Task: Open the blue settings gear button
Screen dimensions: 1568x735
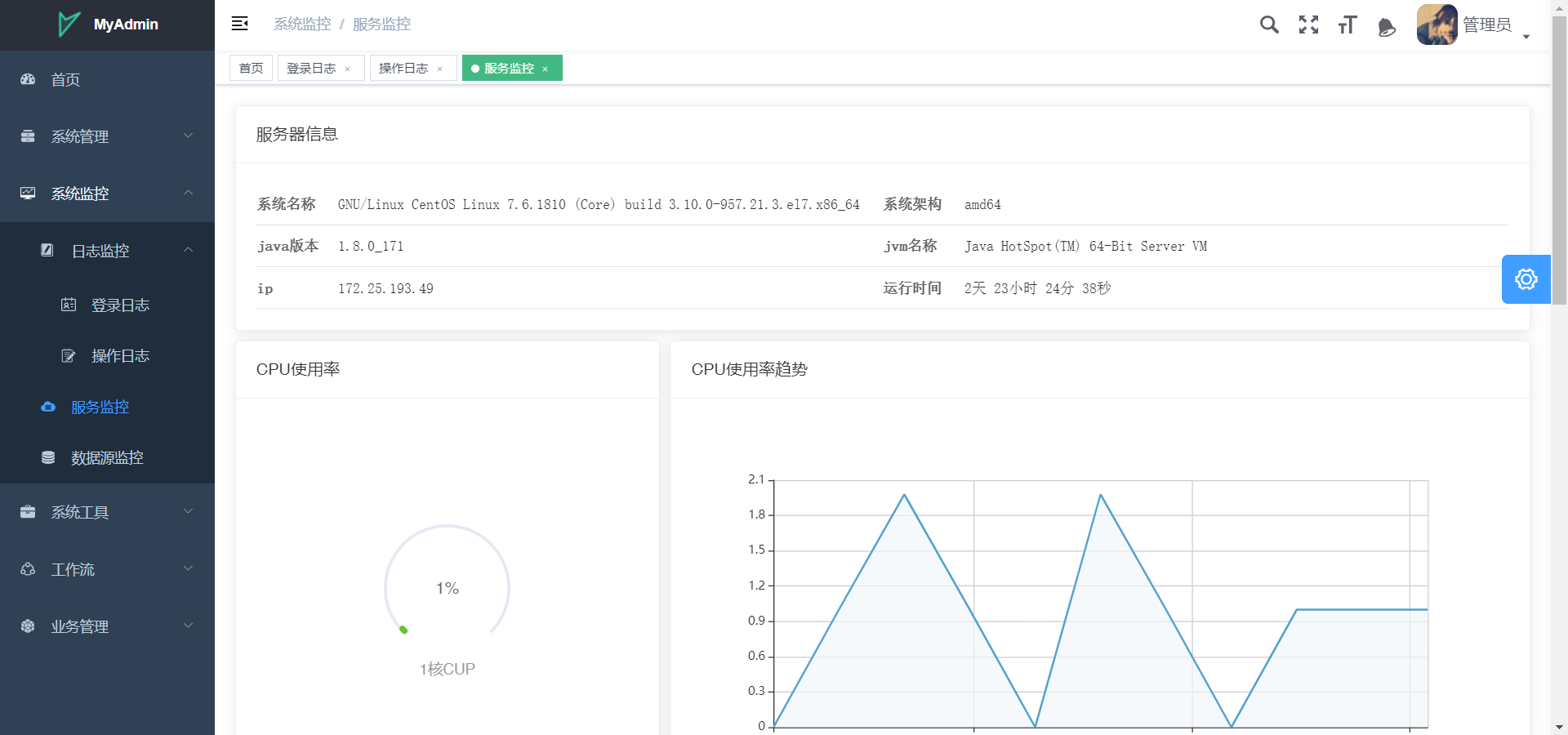Action: click(x=1526, y=279)
